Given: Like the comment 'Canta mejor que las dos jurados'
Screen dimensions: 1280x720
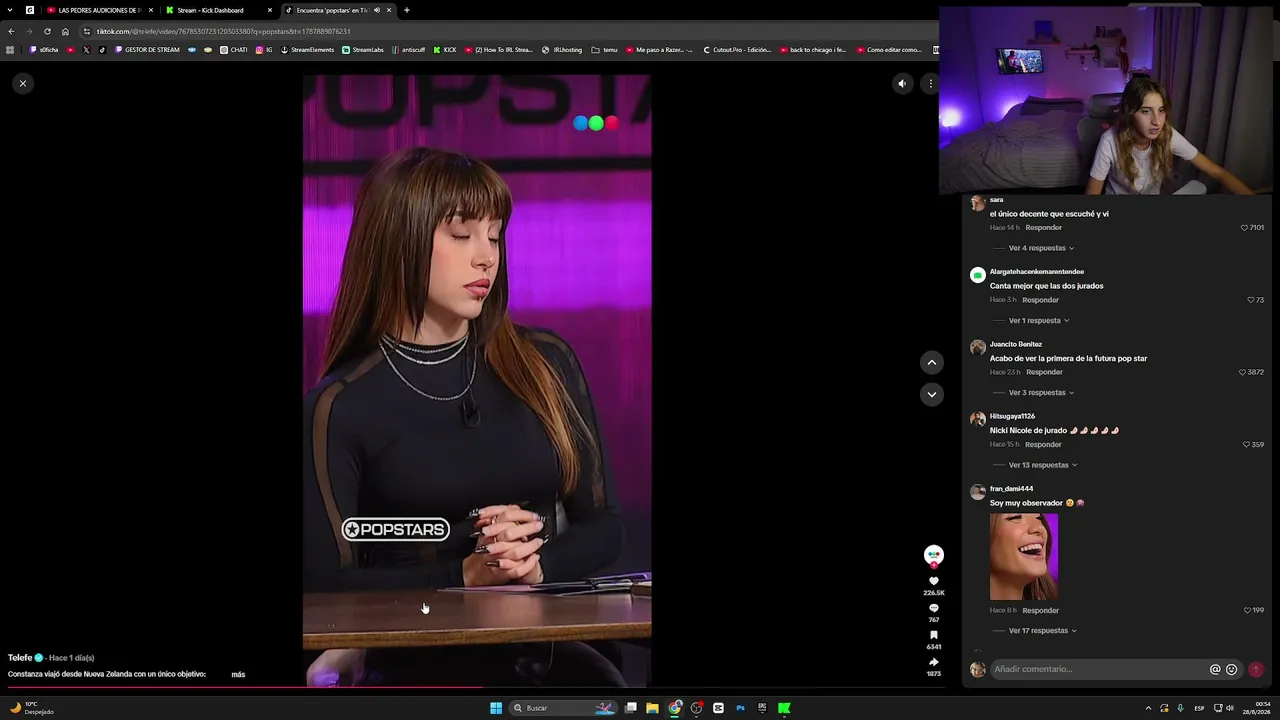Looking at the screenshot, I should pyautogui.click(x=1251, y=300).
